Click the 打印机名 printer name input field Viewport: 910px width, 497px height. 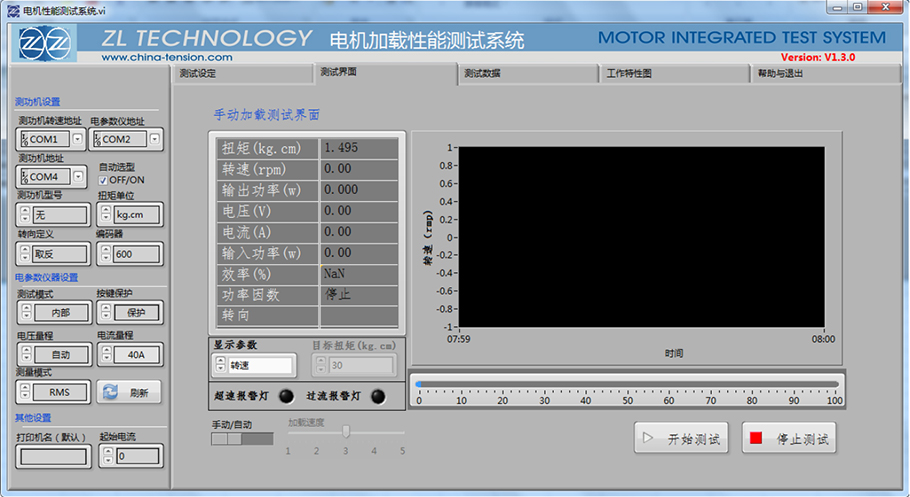coord(51,456)
